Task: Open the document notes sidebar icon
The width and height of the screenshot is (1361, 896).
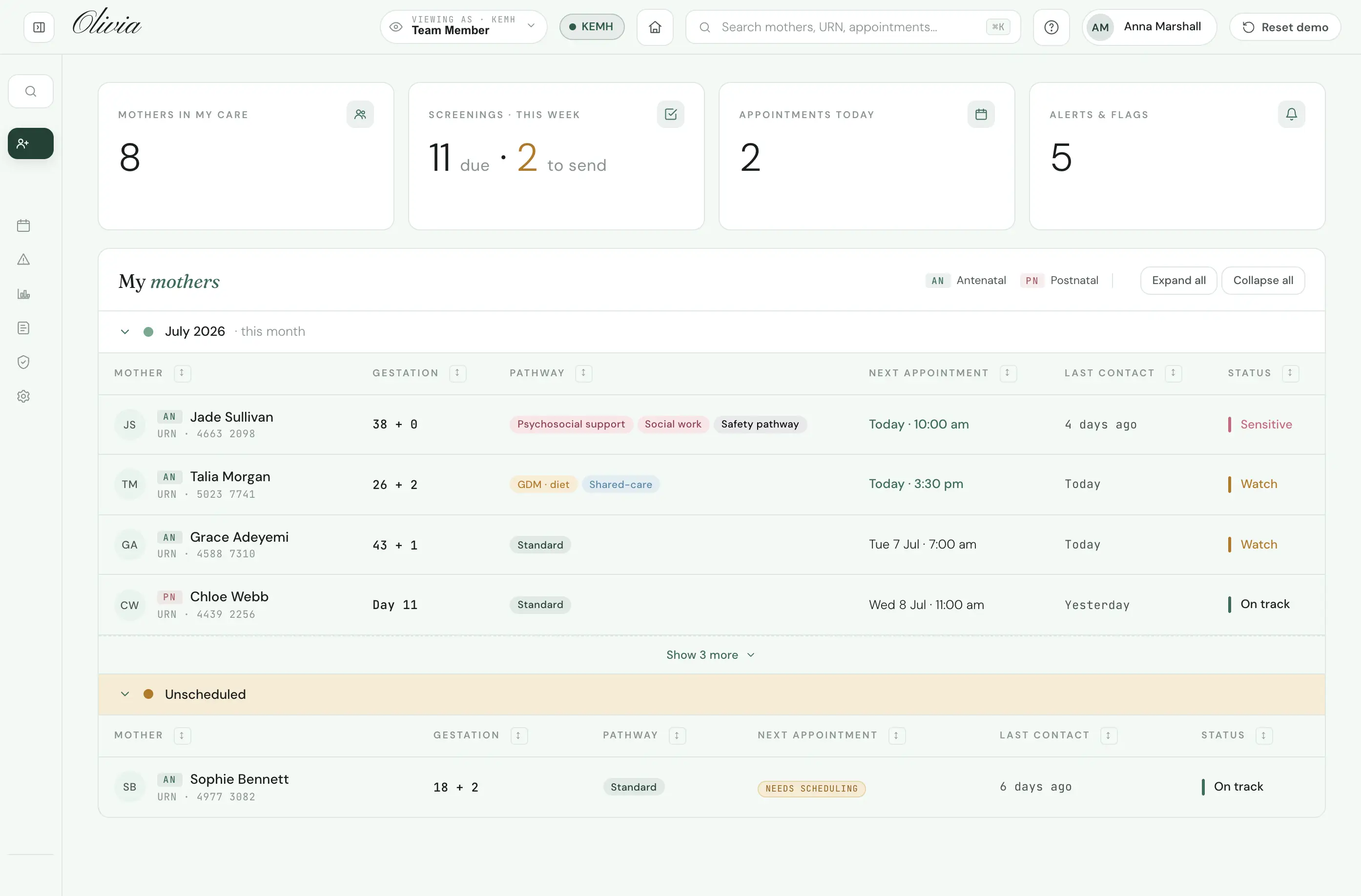Action: coord(23,328)
